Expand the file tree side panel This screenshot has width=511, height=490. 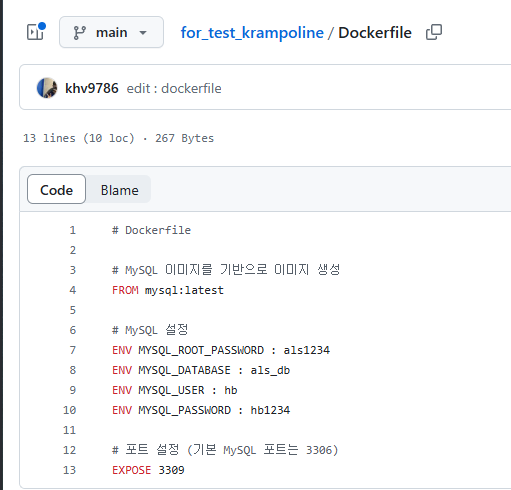coord(36,32)
